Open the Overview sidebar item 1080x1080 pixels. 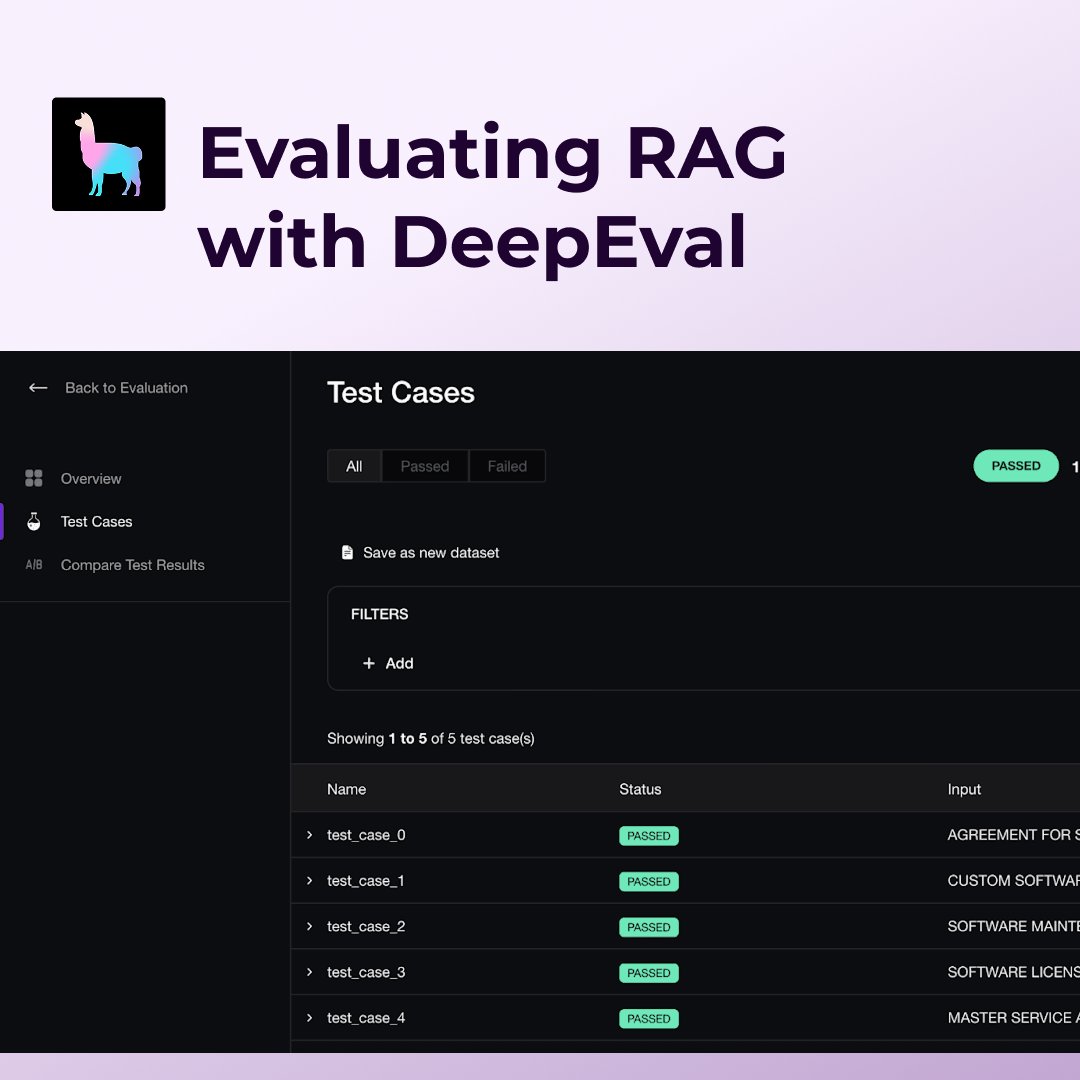tap(91, 479)
